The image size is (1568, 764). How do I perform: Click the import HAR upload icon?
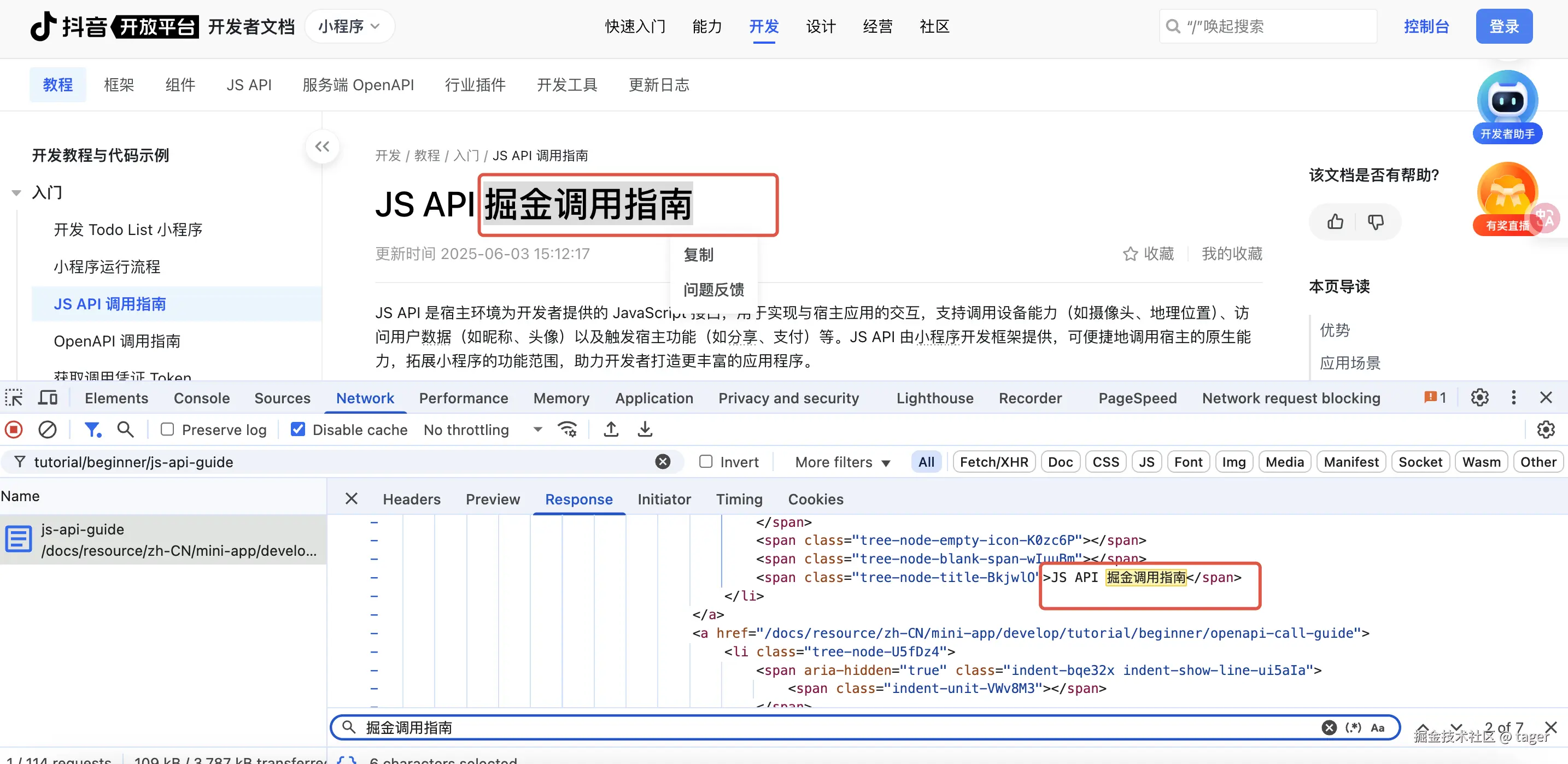[611, 430]
